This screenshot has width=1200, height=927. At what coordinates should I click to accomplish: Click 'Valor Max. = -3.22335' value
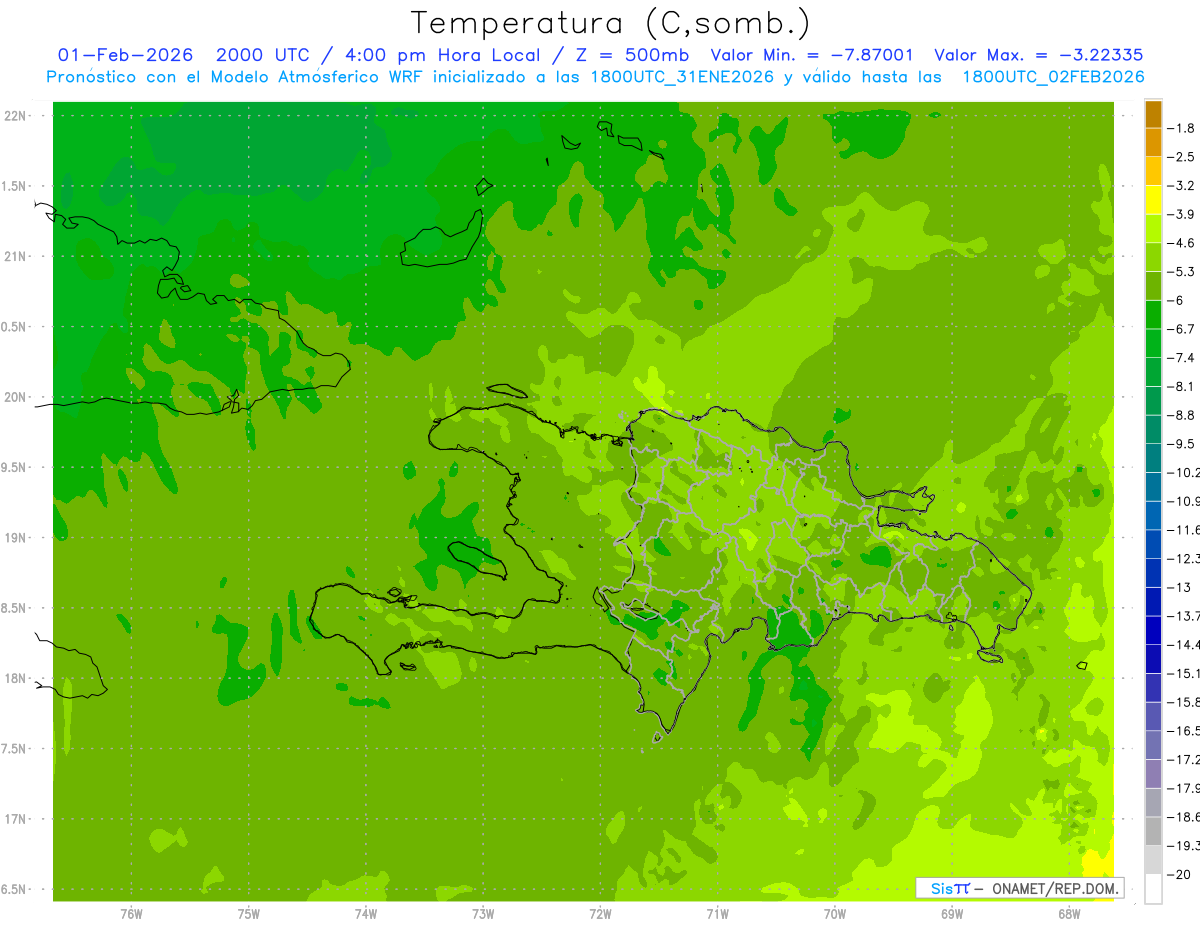click(1039, 55)
